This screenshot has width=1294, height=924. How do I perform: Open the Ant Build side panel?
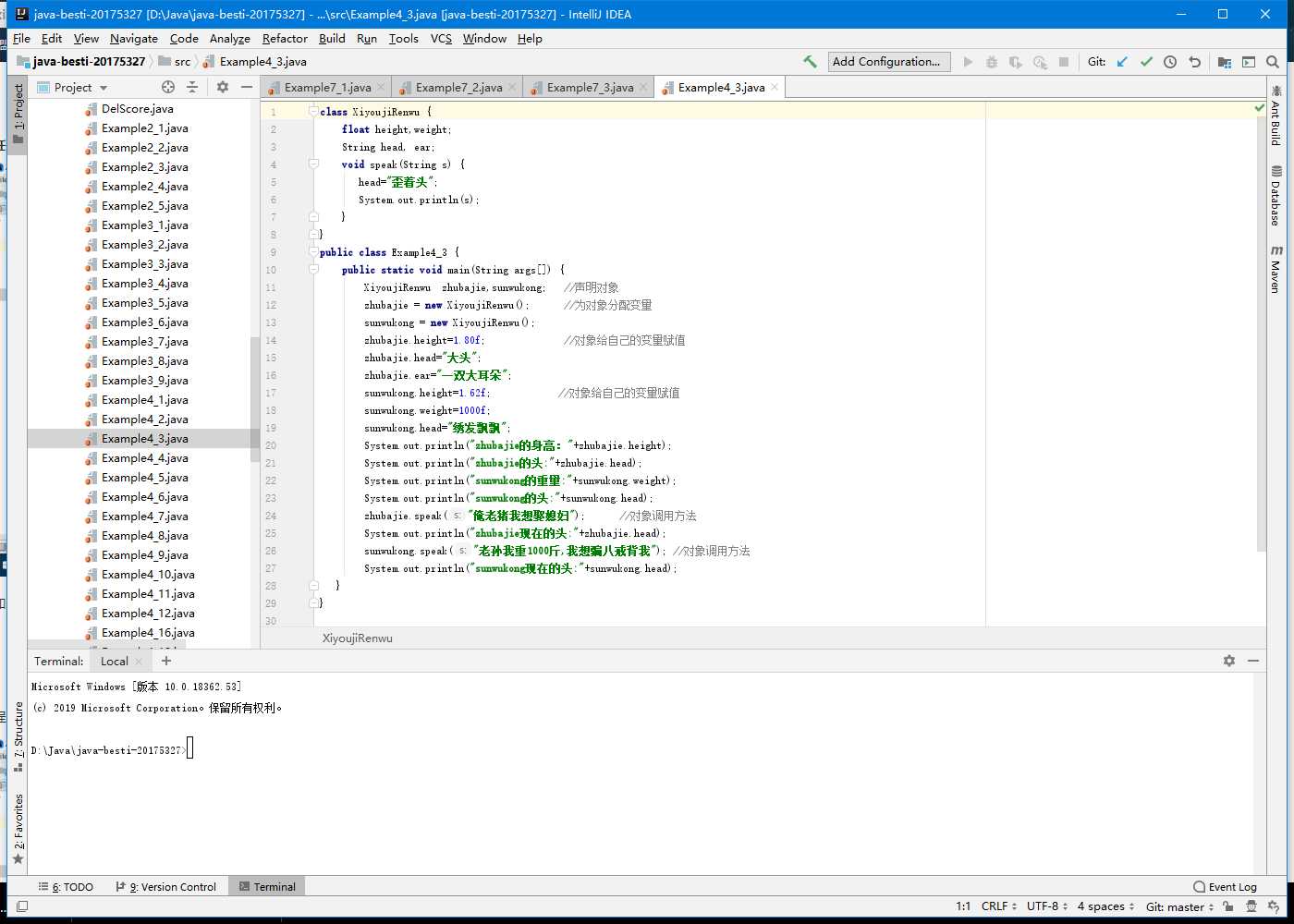1276,115
